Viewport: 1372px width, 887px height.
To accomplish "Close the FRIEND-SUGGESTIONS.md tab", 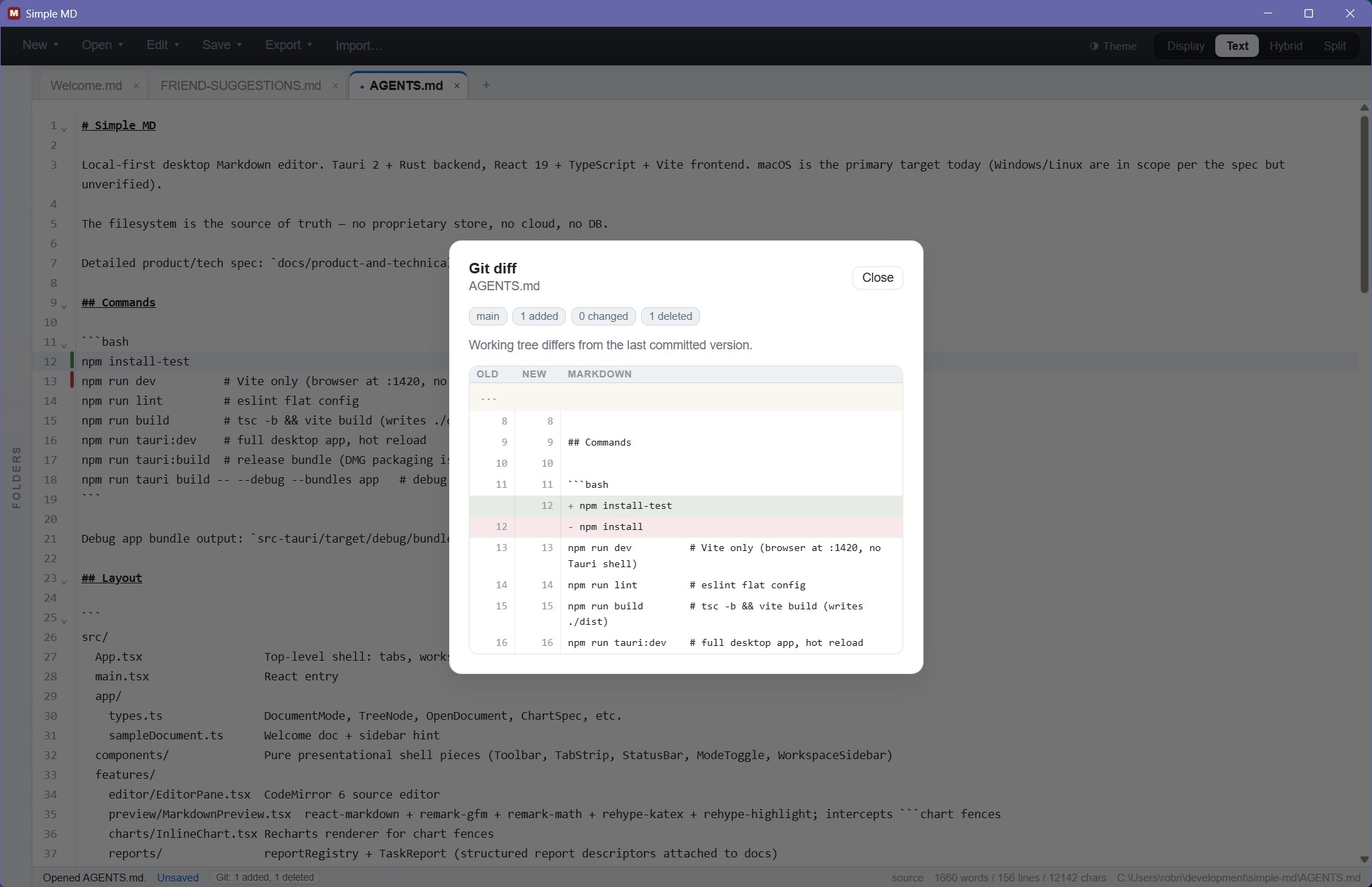I will pyautogui.click(x=335, y=86).
